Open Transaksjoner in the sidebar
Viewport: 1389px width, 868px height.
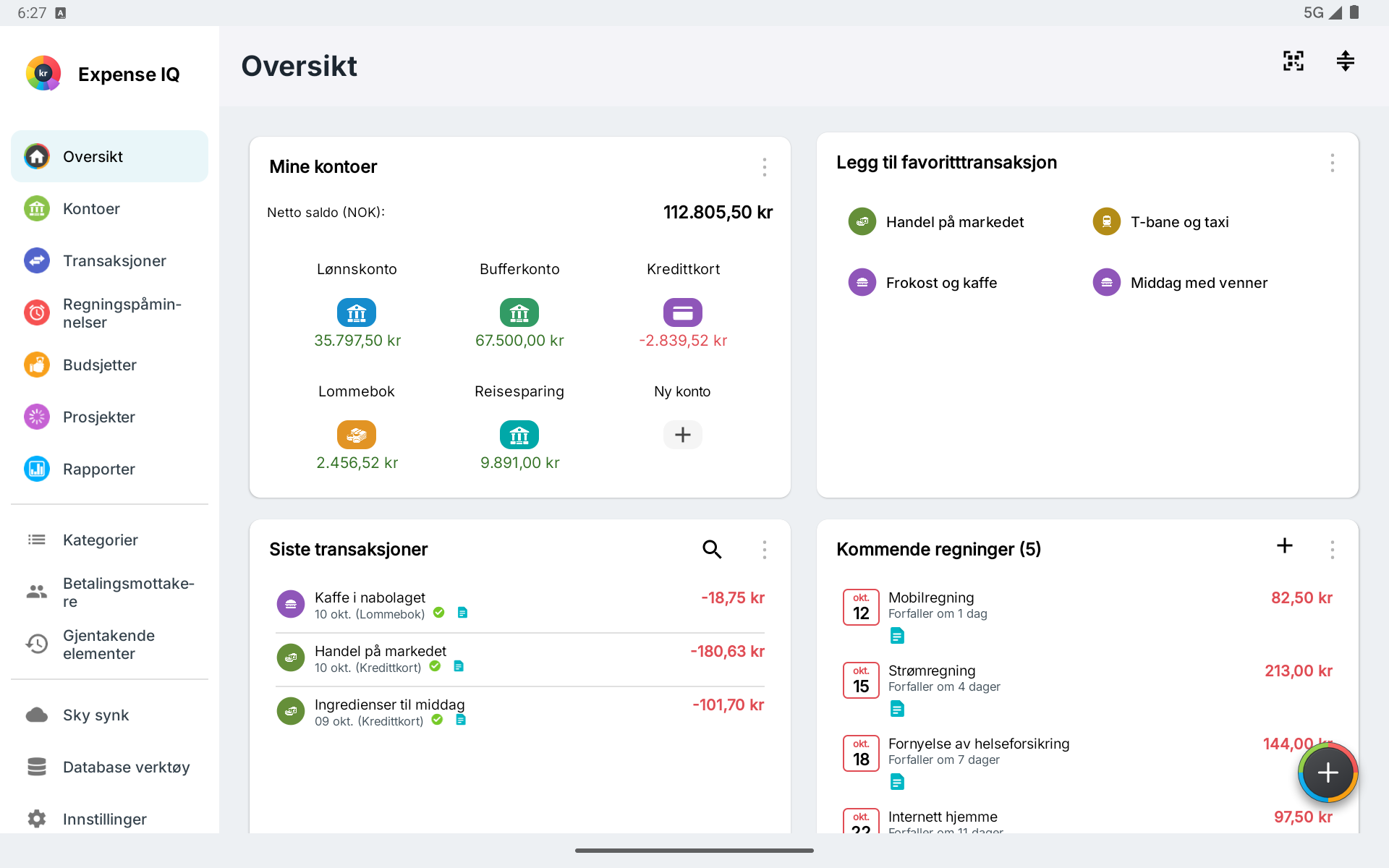coord(109,260)
